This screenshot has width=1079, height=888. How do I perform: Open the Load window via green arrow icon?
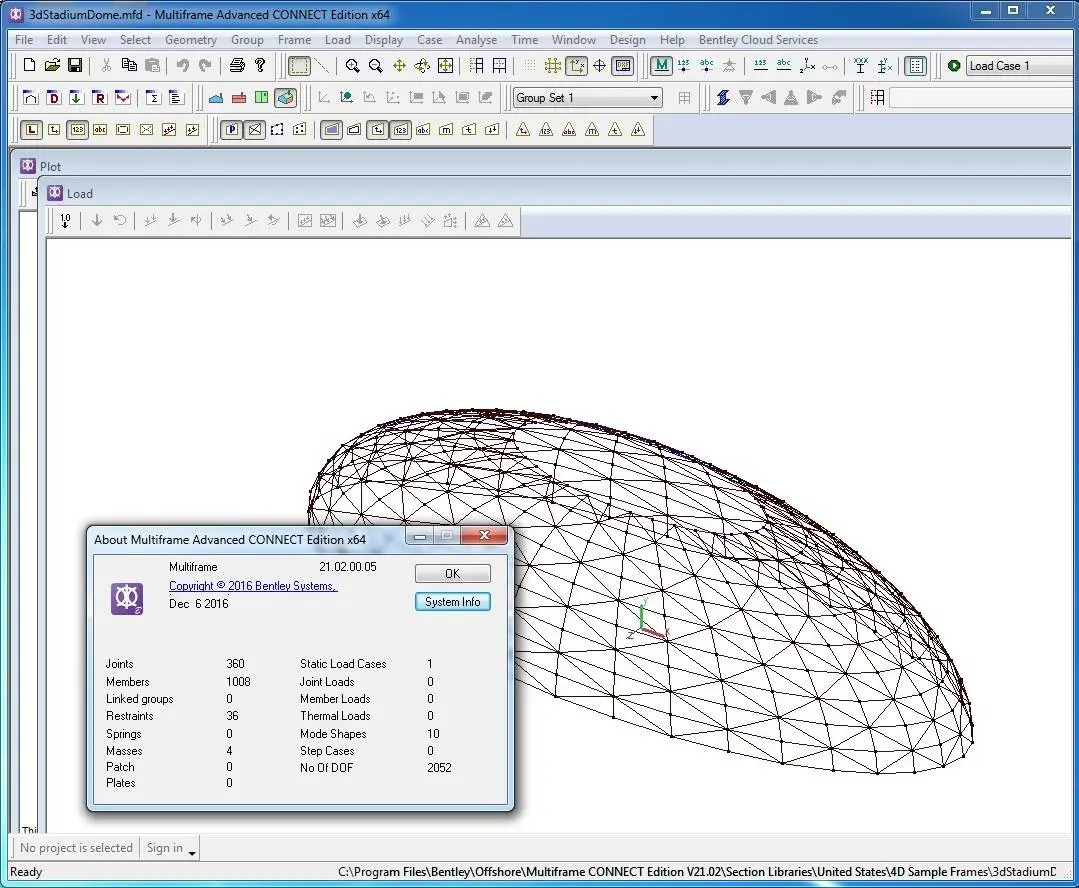click(x=76, y=98)
